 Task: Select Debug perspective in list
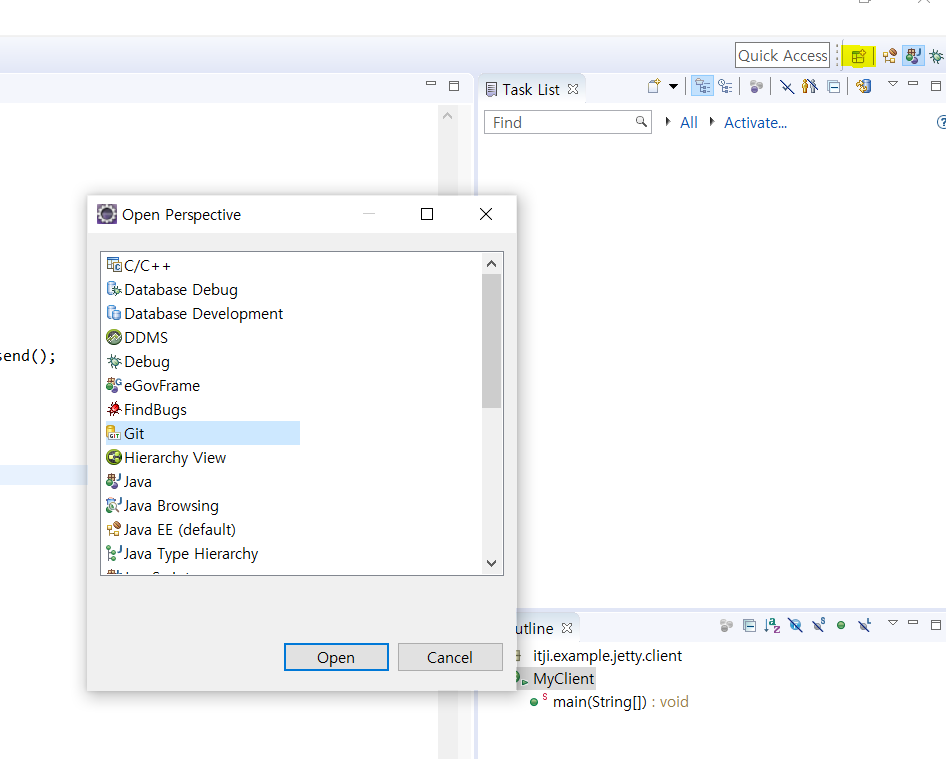[x=138, y=361]
